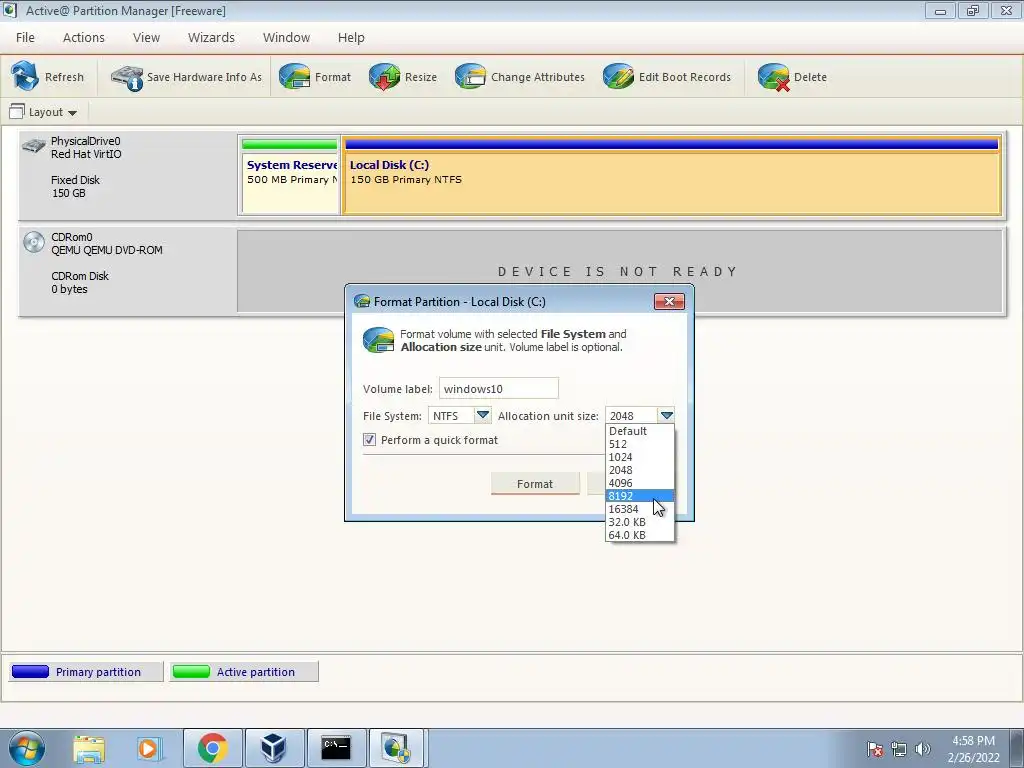This screenshot has height=768, width=1024.
Task: Click the Primary partition legend swatch
Action: pos(31,671)
